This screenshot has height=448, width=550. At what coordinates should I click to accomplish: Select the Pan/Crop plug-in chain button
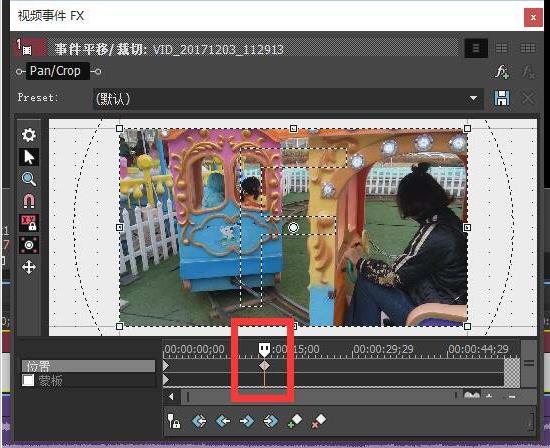click(58, 71)
